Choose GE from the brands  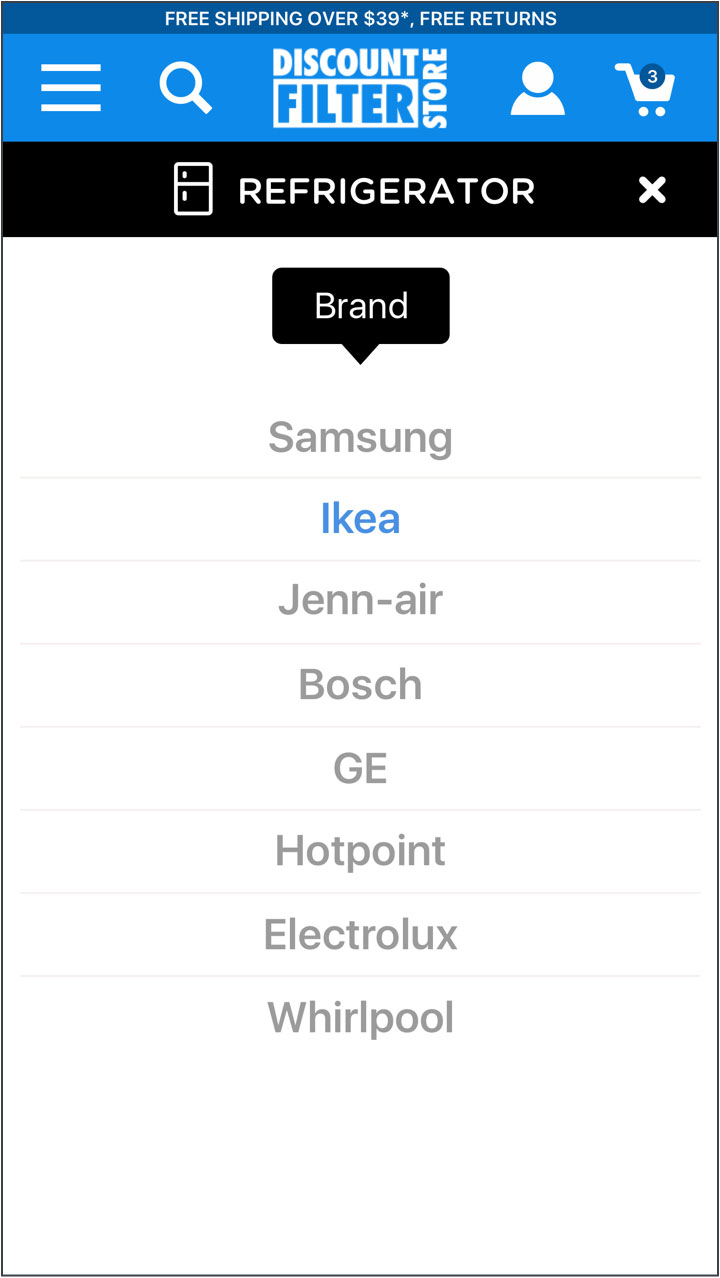pyautogui.click(x=360, y=768)
